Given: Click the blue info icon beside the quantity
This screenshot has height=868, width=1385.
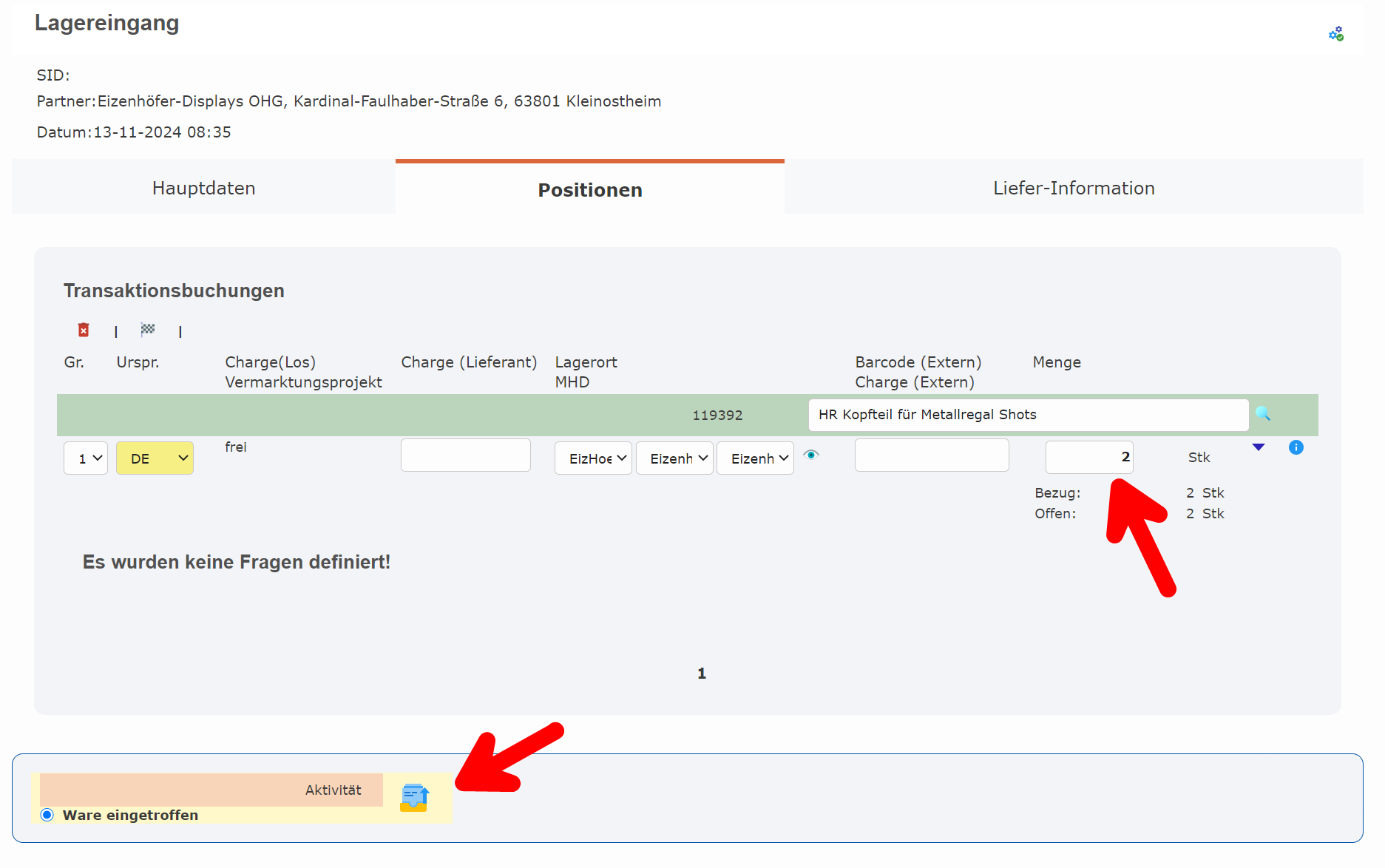Looking at the screenshot, I should coord(1296,447).
